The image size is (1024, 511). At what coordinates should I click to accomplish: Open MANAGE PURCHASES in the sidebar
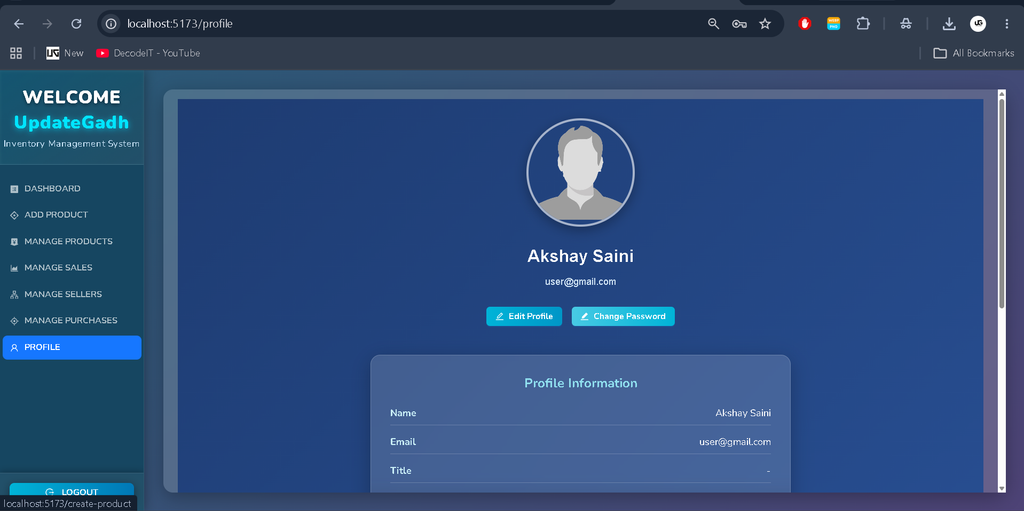click(72, 321)
